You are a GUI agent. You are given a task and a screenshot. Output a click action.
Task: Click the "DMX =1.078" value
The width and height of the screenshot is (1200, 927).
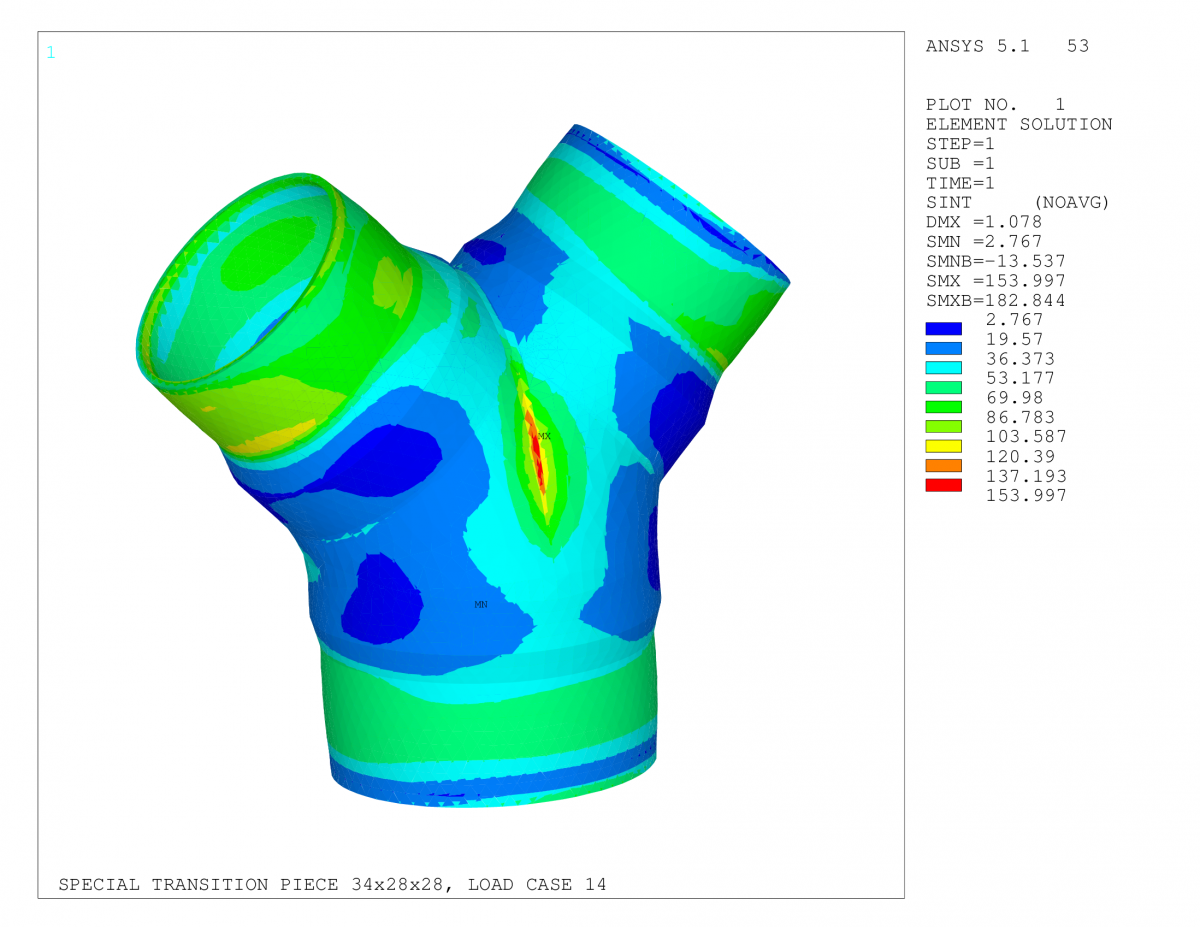[x=984, y=222]
